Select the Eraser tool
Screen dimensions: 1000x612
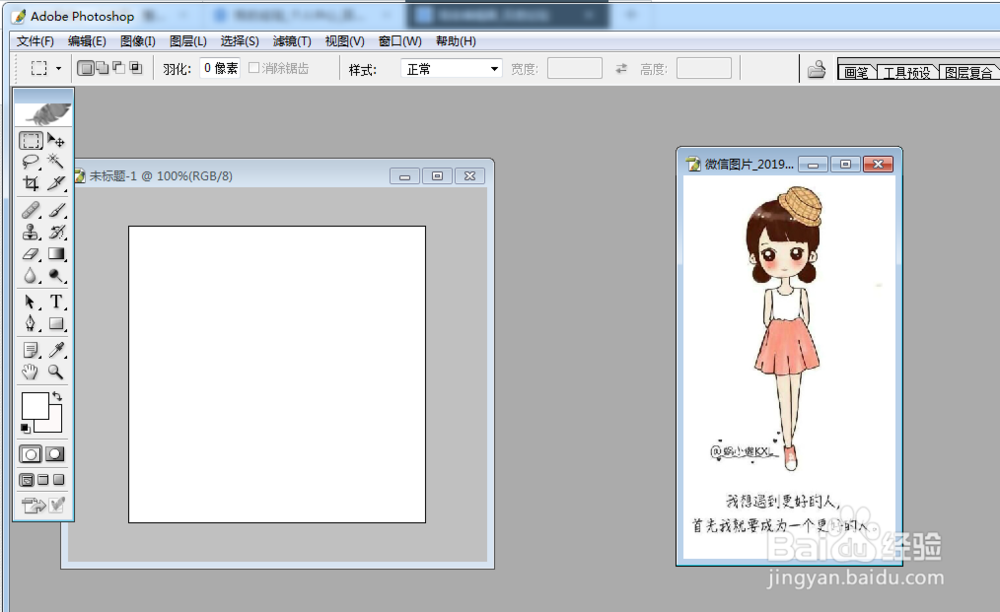[31, 254]
